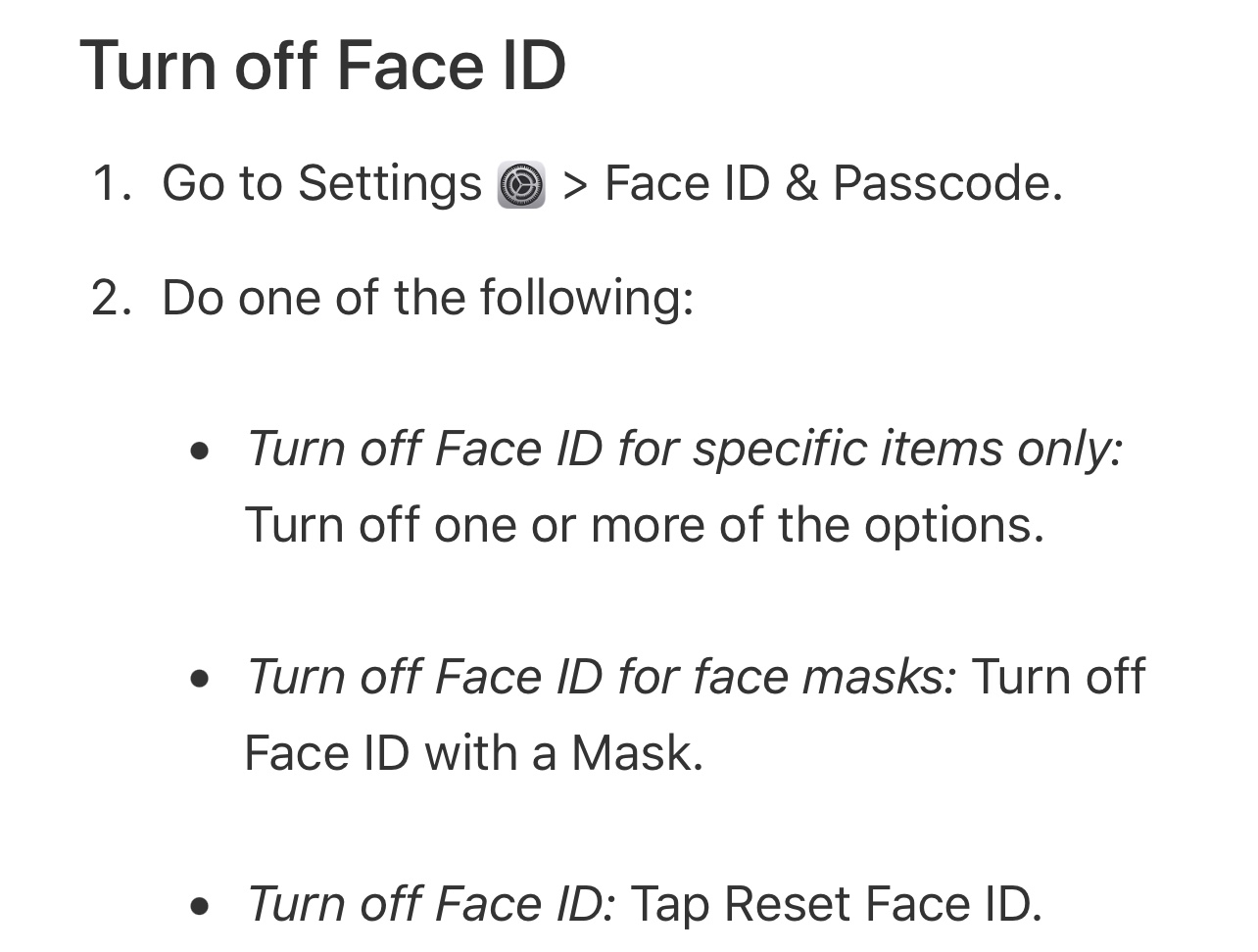This screenshot has width=1258, height=952.
Task: Click non-italic 'Turn off' ending the masks line
Action: click(1058, 677)
